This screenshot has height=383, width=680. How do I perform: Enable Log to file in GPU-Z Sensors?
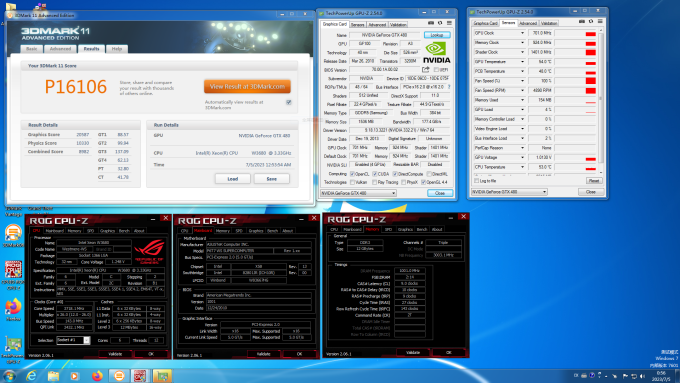point(476,181)
